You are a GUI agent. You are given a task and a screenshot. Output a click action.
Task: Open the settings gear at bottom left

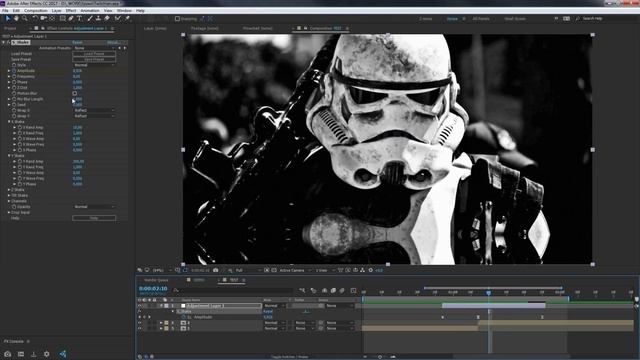click(x=47, y=354)
